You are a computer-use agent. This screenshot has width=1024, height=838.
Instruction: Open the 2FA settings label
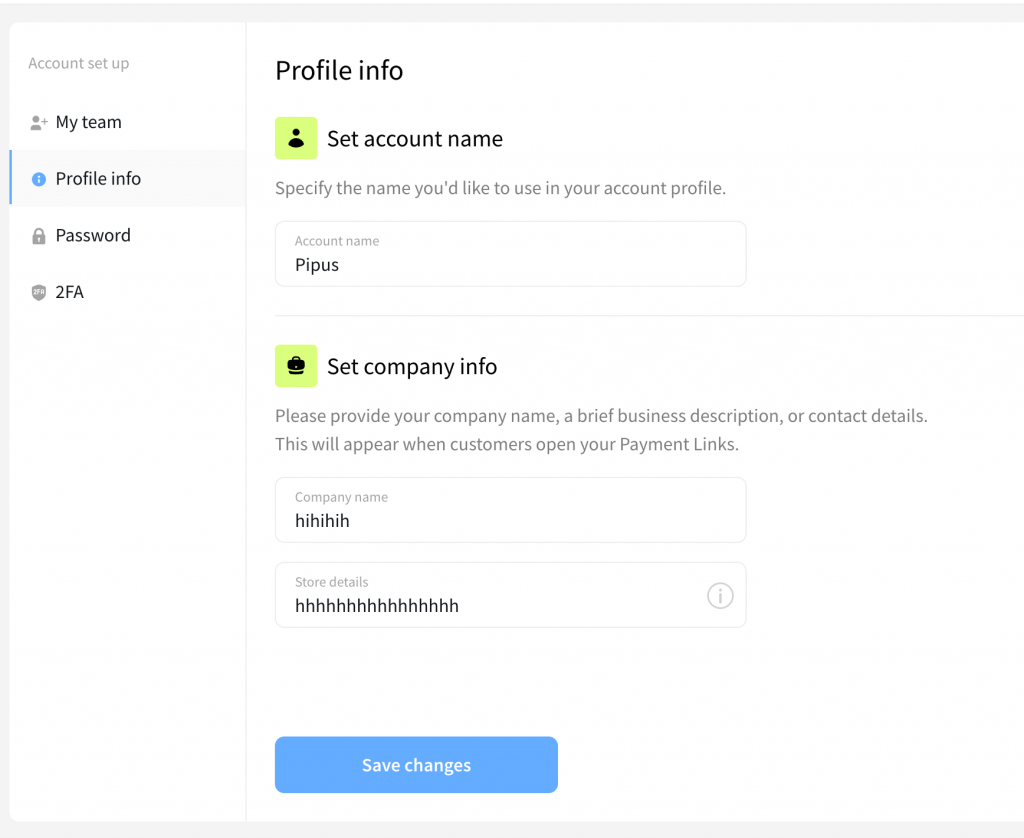(x=70, y=293)
